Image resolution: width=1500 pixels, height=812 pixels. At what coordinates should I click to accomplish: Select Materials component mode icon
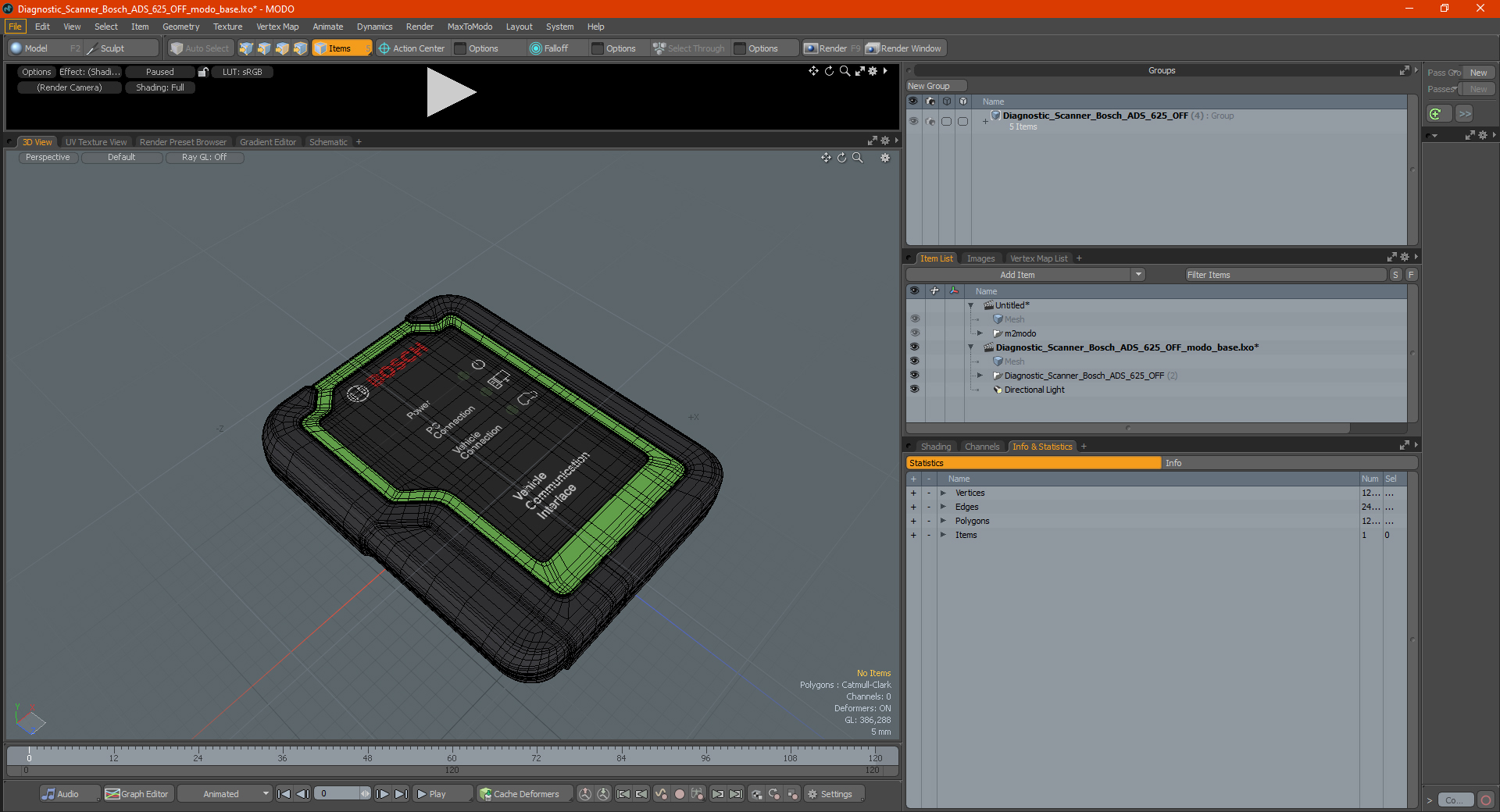click(x=300, y=48)
